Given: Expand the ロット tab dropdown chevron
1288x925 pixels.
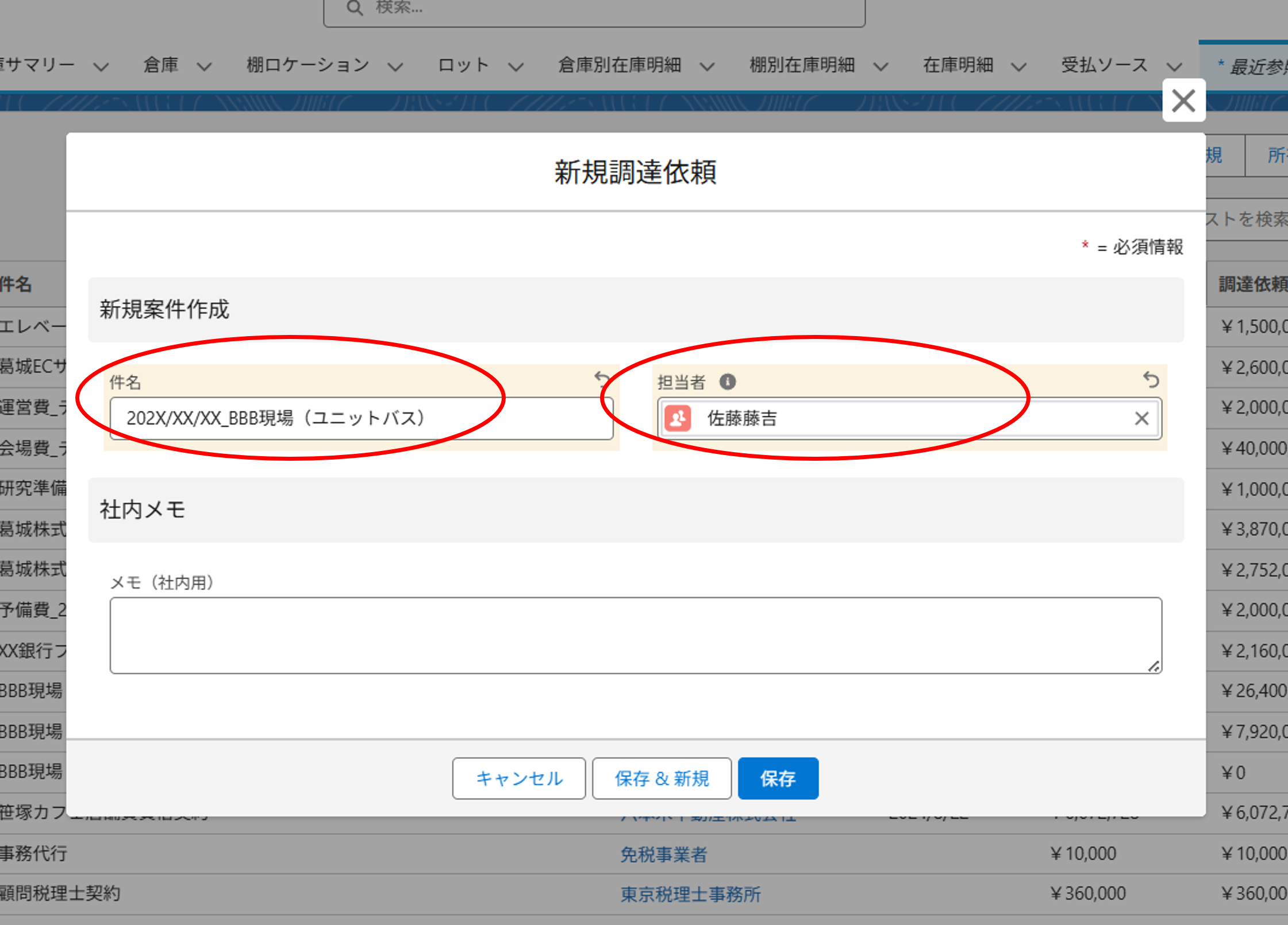Looking at the screenshot, I should [x=516, y=67].
